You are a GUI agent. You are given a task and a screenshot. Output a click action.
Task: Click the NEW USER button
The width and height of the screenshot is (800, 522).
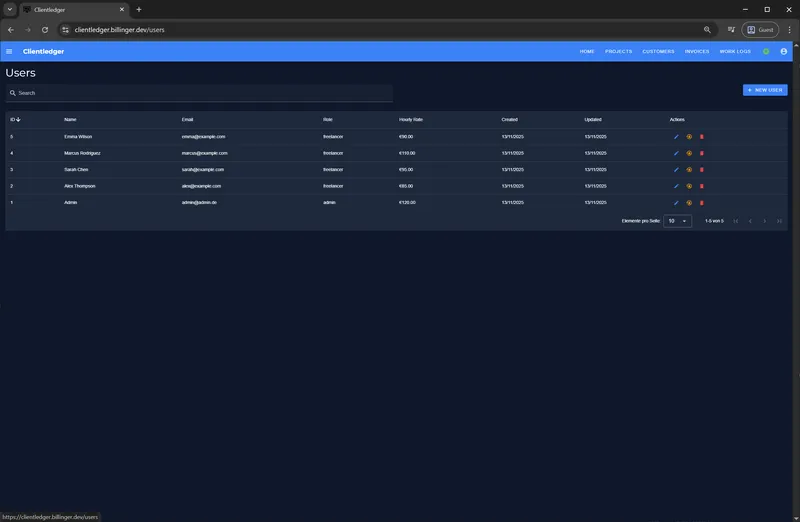[x=765, y=90]
